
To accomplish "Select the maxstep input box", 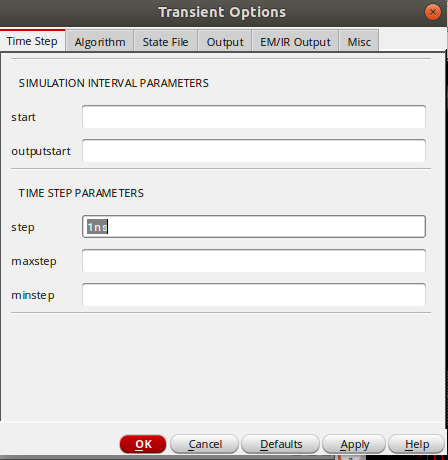I will (254, 261).
